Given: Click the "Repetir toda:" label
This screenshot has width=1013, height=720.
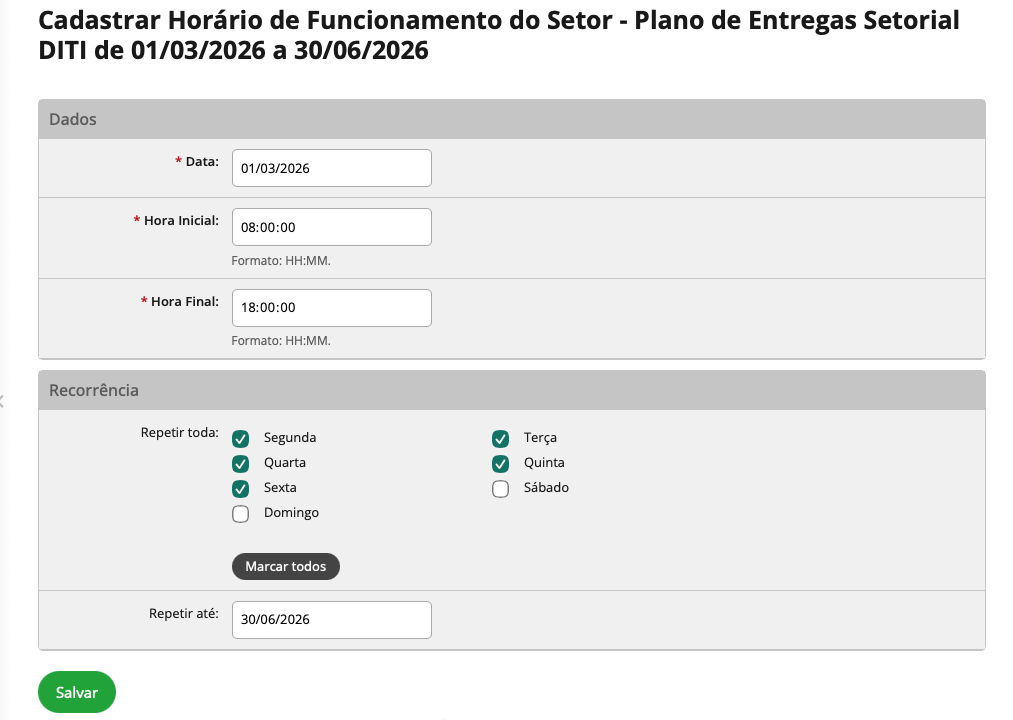Looking at the screenshot, I should pos(180,433).
